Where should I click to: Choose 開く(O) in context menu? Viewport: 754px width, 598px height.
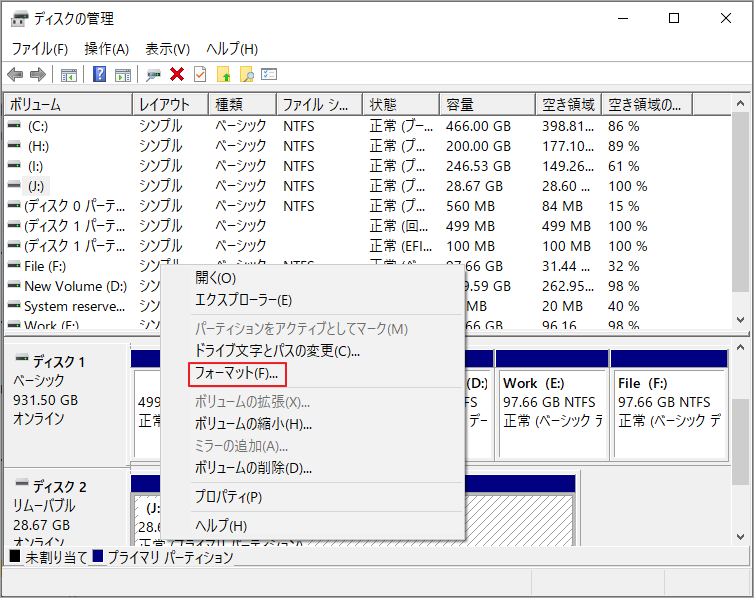point(215,278)
